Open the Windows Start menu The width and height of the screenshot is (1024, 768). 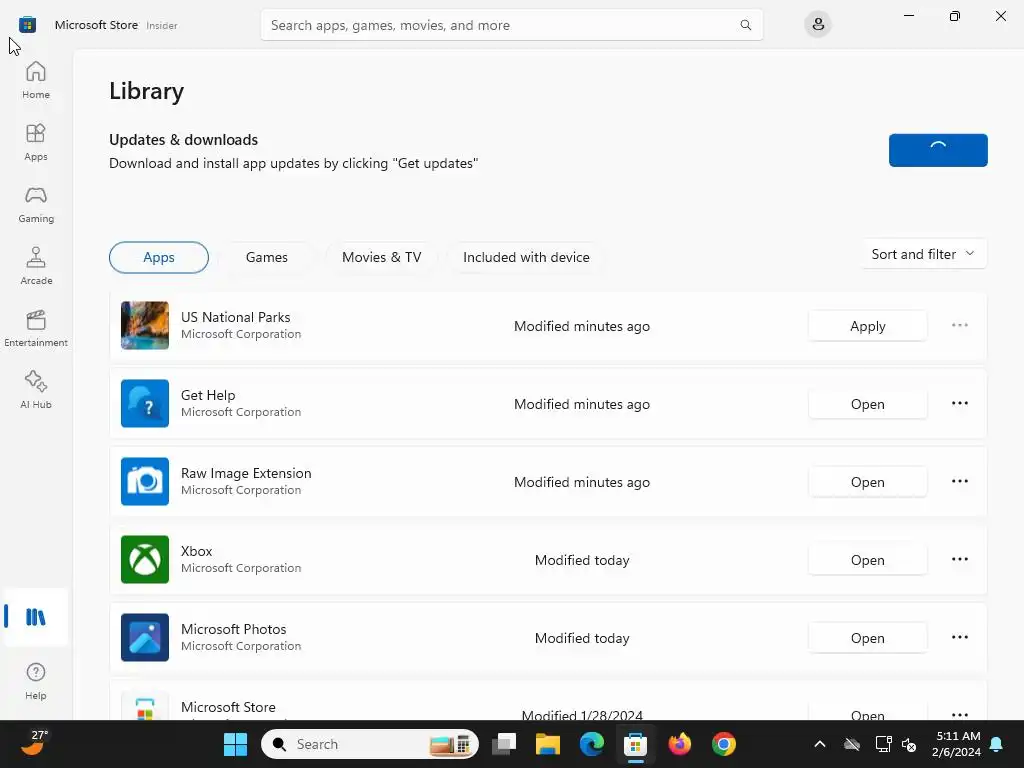[x=235, y=744]
